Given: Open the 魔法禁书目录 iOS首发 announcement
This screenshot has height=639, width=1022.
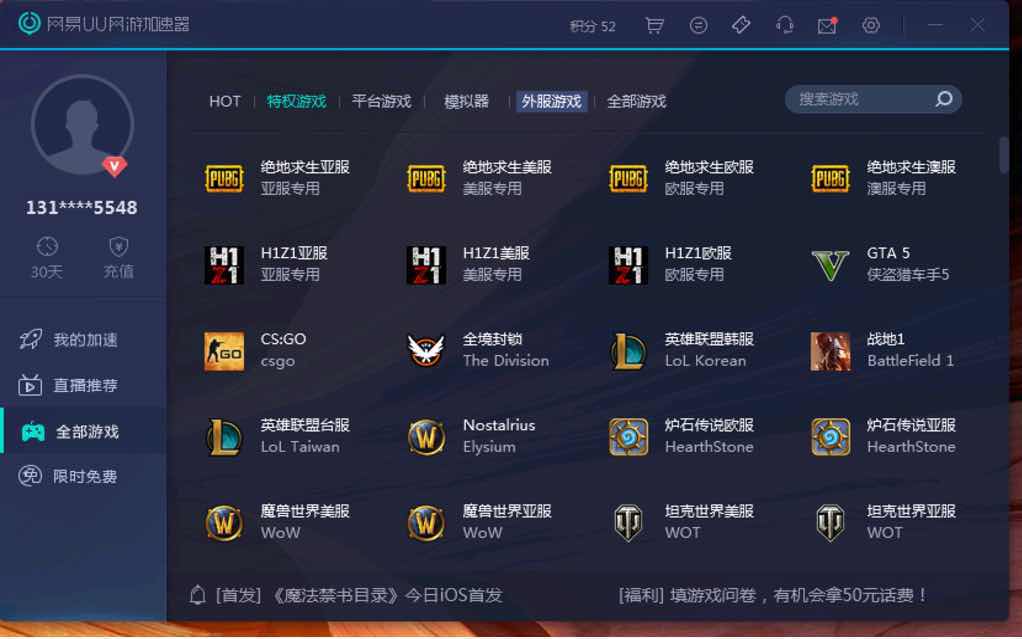Looking at the screenshot, I should pos(359,595).
